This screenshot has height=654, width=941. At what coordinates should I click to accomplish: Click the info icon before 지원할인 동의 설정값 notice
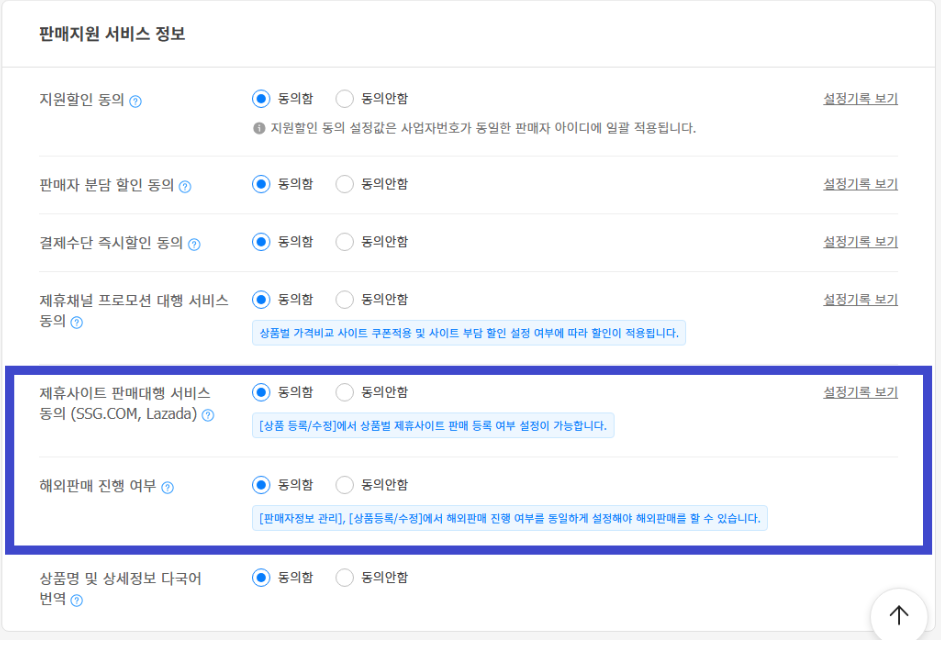(x=259, y=128)
